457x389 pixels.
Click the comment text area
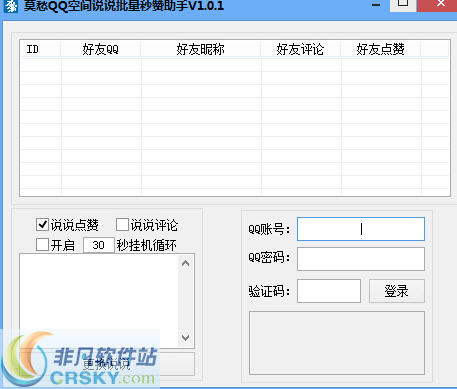(99, 301)
